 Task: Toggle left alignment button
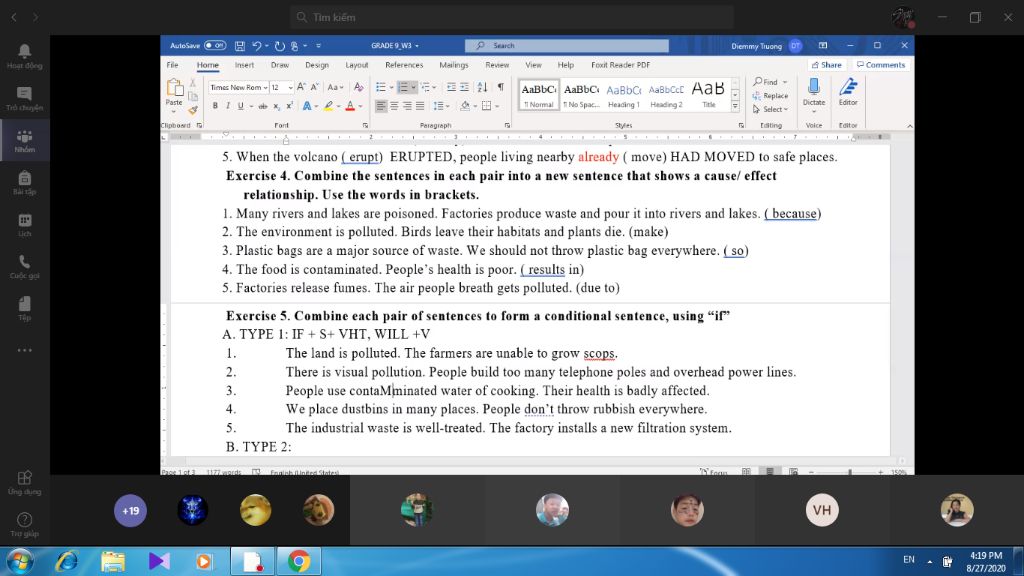click(x=381, y=106)
